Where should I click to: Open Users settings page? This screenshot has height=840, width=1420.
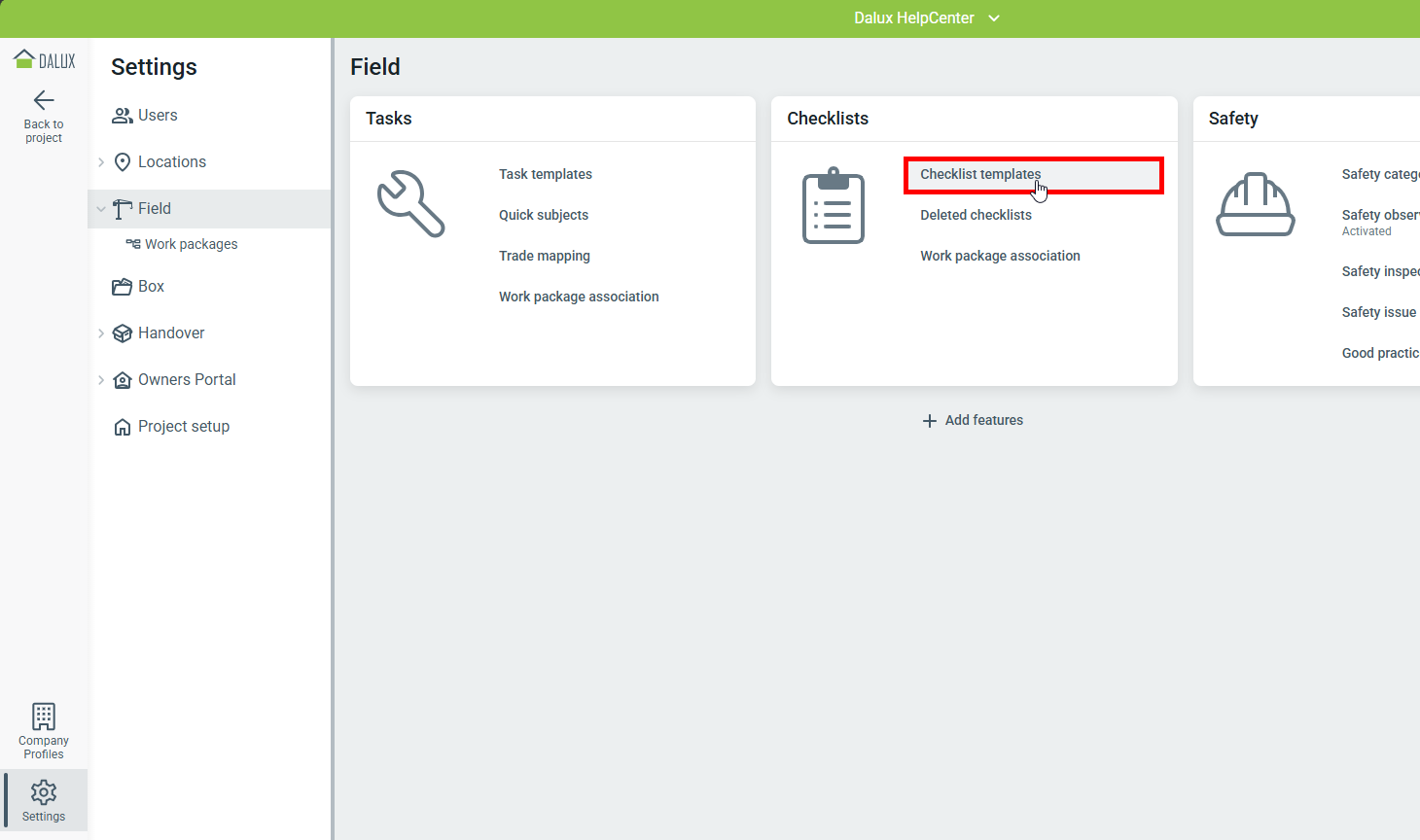[x=157, y=116]
